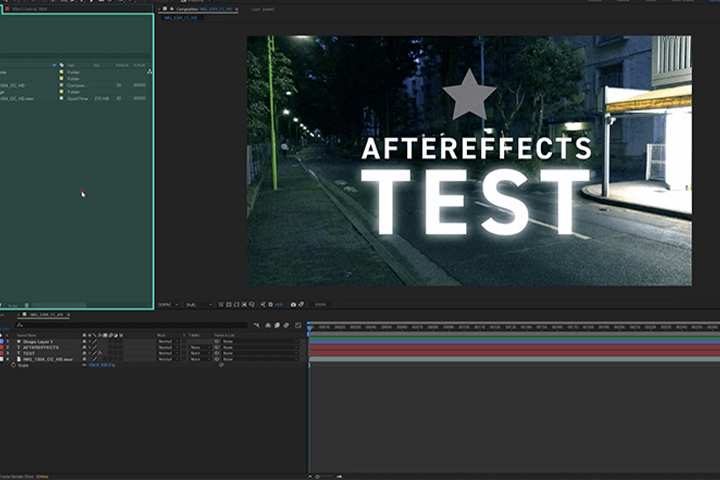The image size is (720, 480).
Task: Click the Reset Exposure icon in viewer
Action: click(270, 305)
